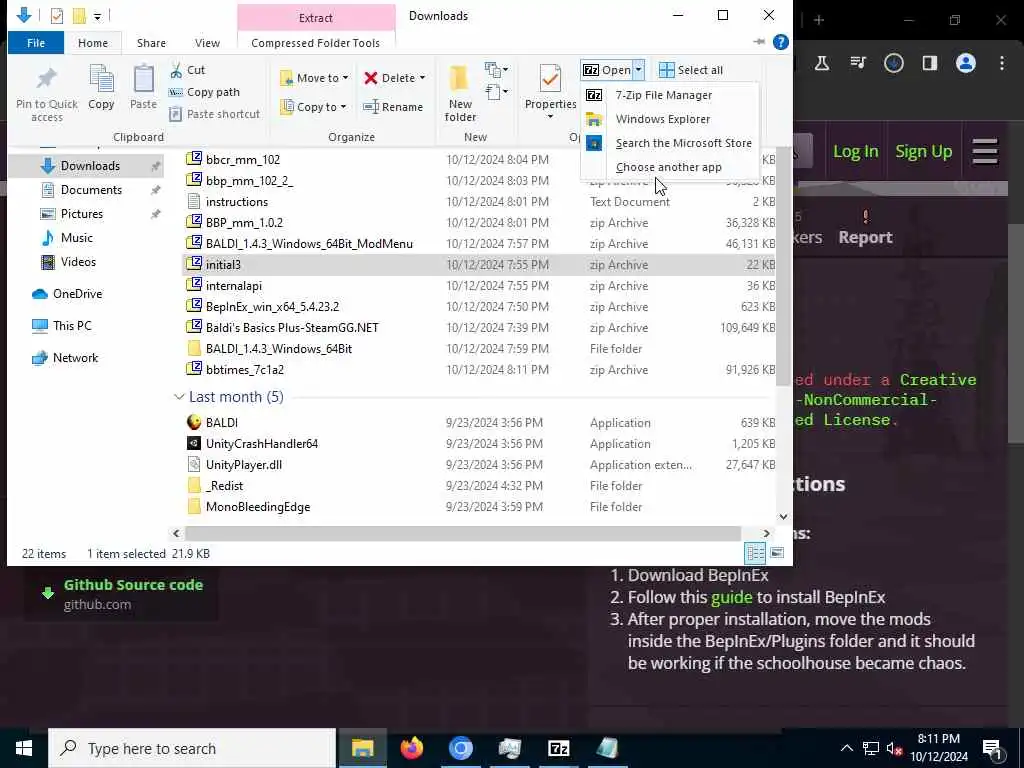Click the Windows Start button
Image resolution: width=1024 pixels, height=768 pixels.
tap(24, 748)
